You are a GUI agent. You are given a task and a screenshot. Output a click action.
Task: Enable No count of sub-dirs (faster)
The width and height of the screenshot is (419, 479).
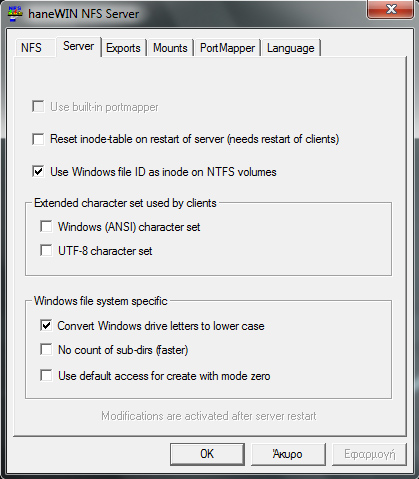(46, 350)
